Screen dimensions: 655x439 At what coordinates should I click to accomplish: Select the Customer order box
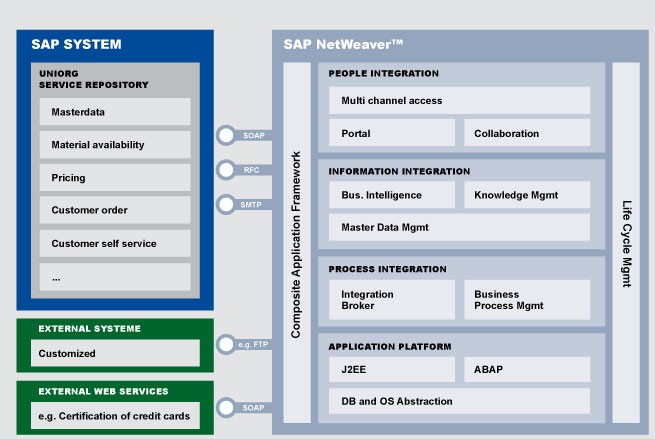pos(115,210)
